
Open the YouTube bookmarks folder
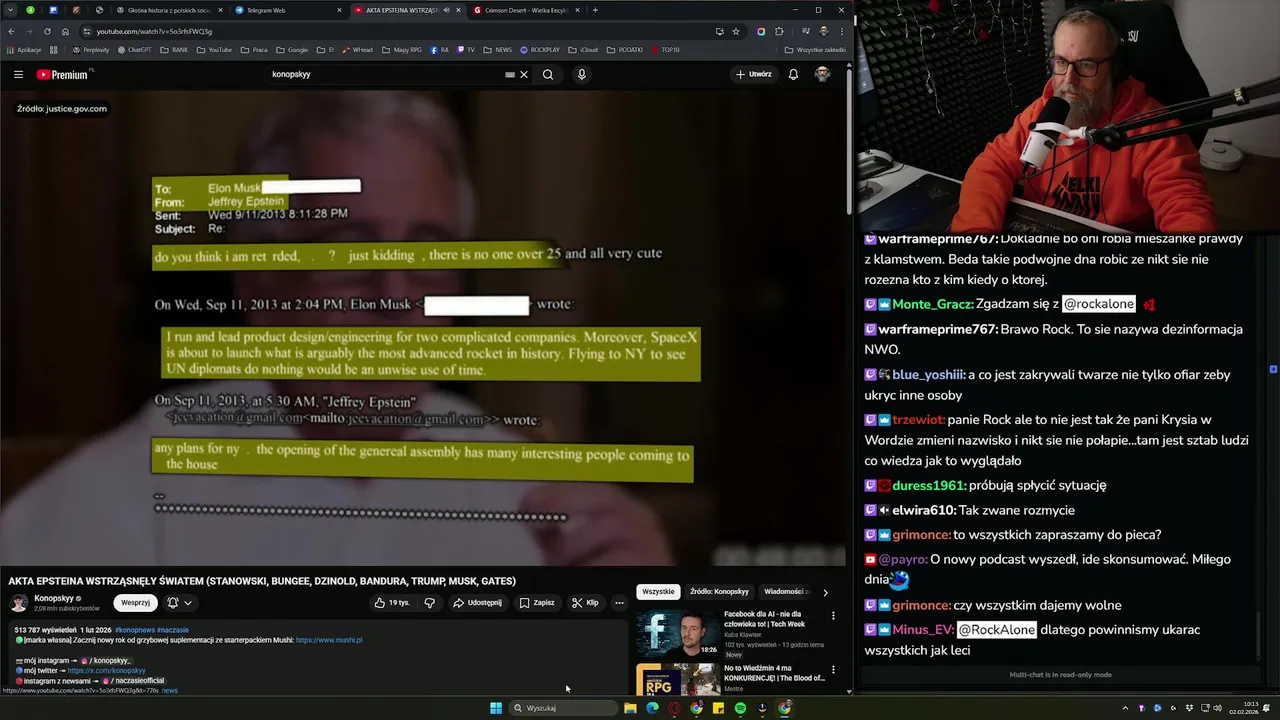pos(214,49)
